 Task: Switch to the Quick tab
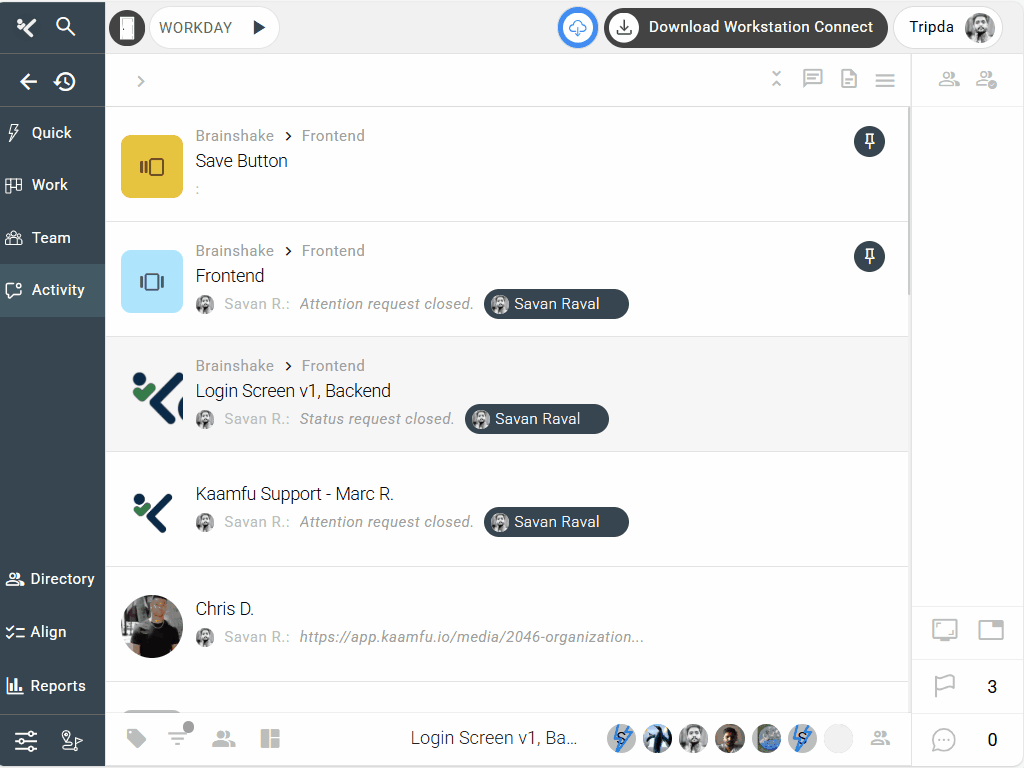52,133
